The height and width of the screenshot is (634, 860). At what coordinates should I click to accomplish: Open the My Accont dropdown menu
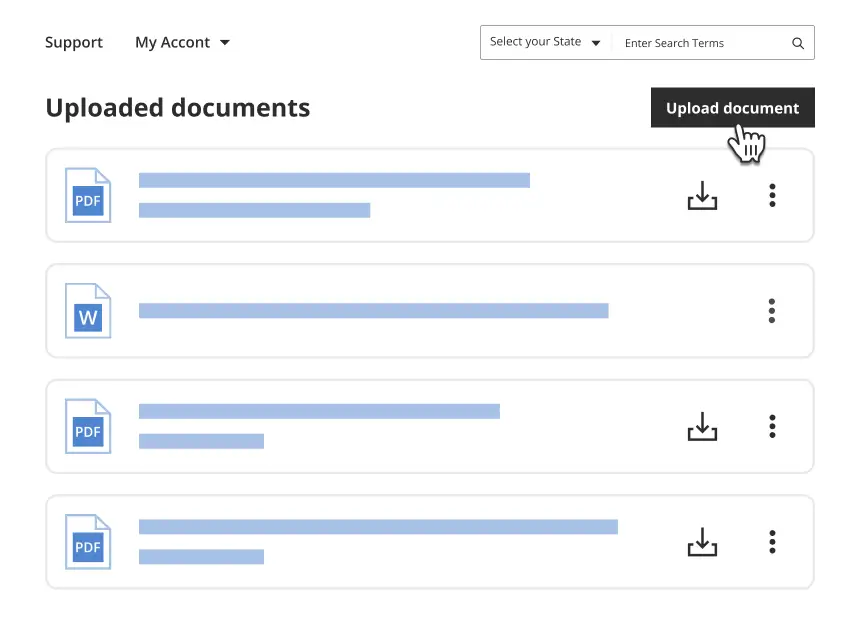tap(182, 42)
